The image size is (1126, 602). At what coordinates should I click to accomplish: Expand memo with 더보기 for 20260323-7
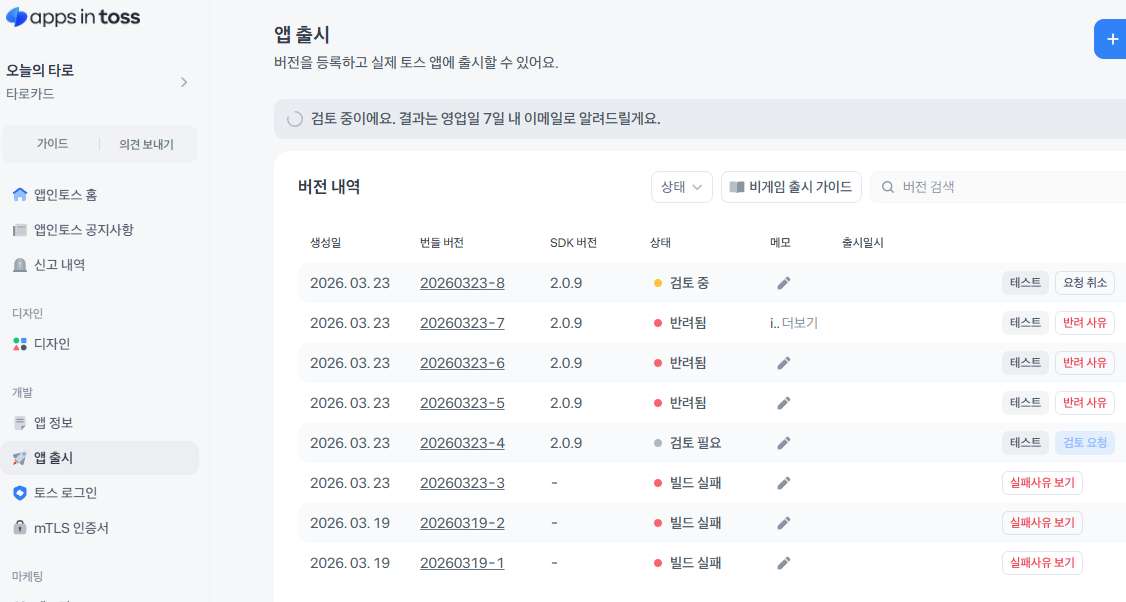(800, 323)
